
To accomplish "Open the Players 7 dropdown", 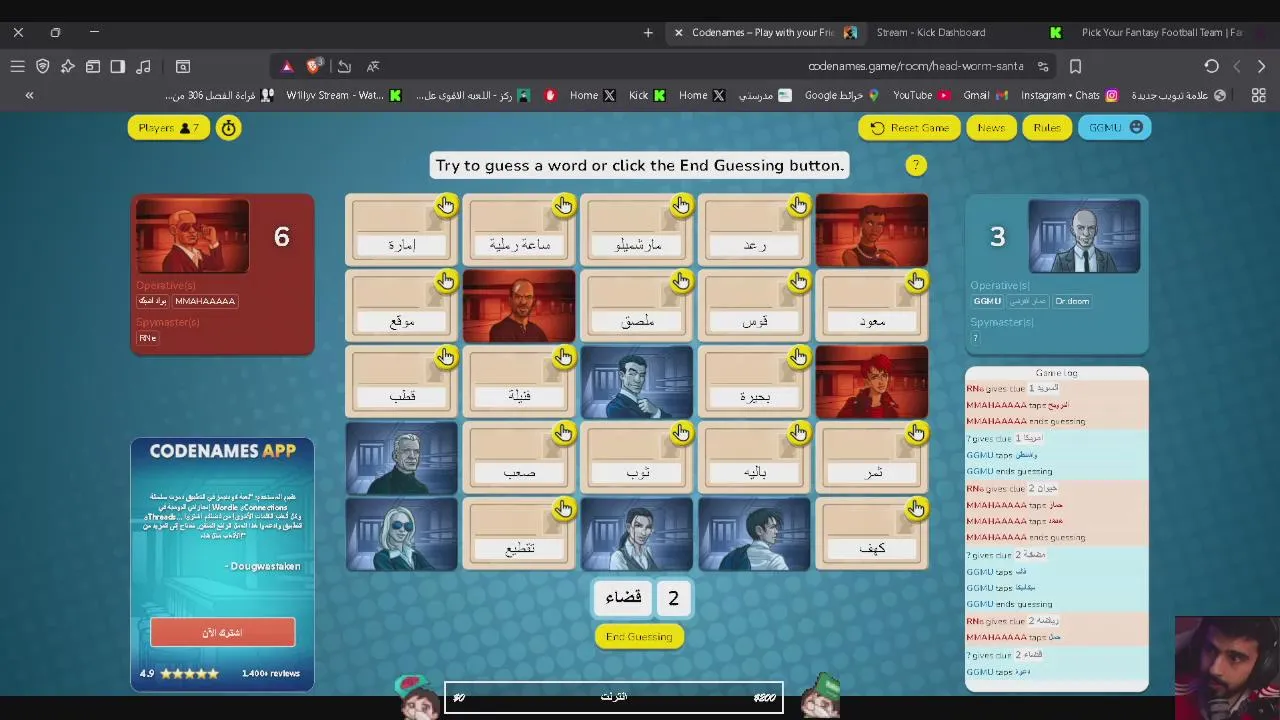I will pos(169,128).
